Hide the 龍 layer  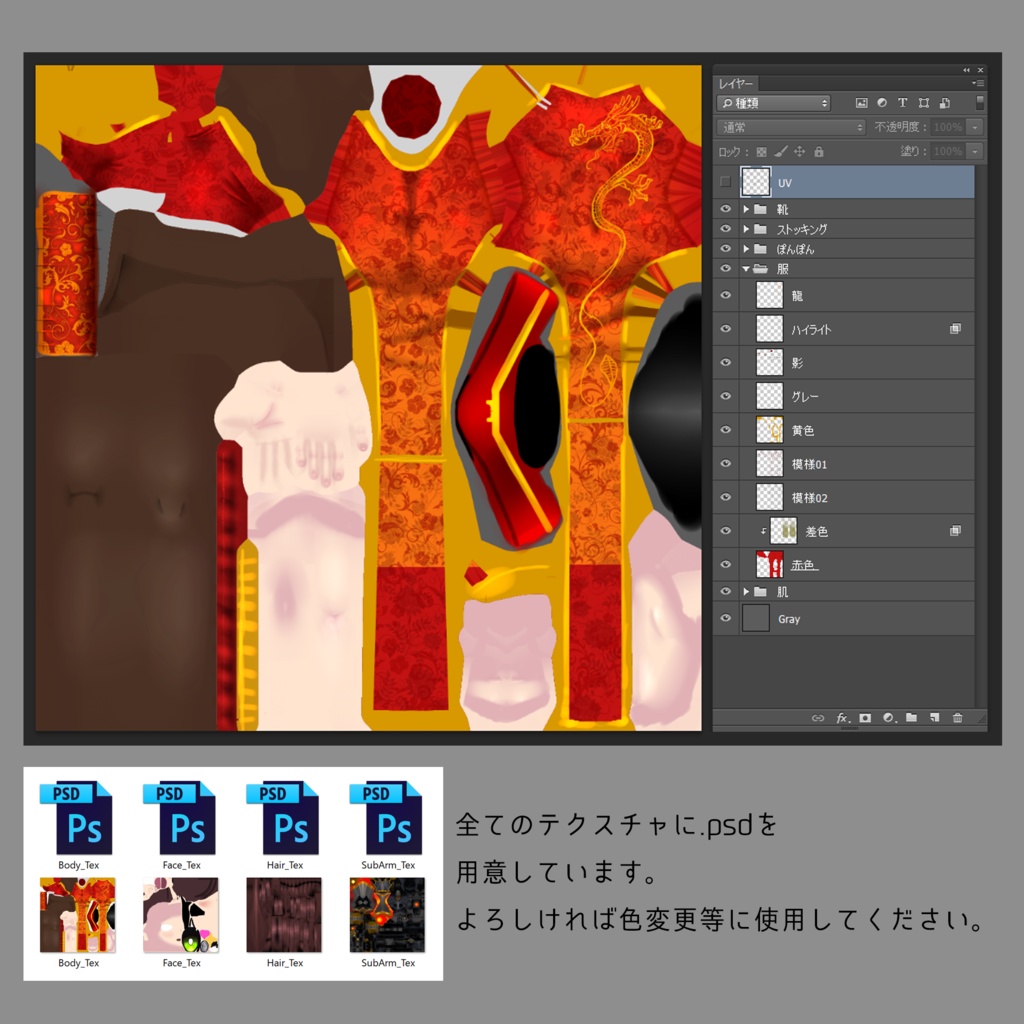725,295
